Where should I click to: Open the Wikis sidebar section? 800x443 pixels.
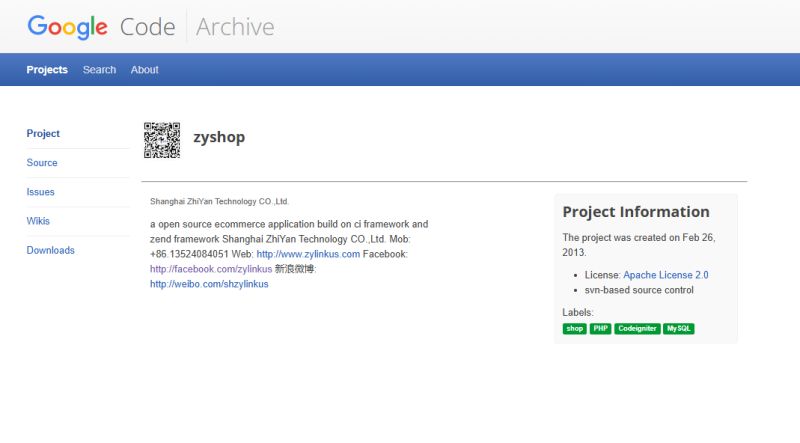click(x=38, y=221)
